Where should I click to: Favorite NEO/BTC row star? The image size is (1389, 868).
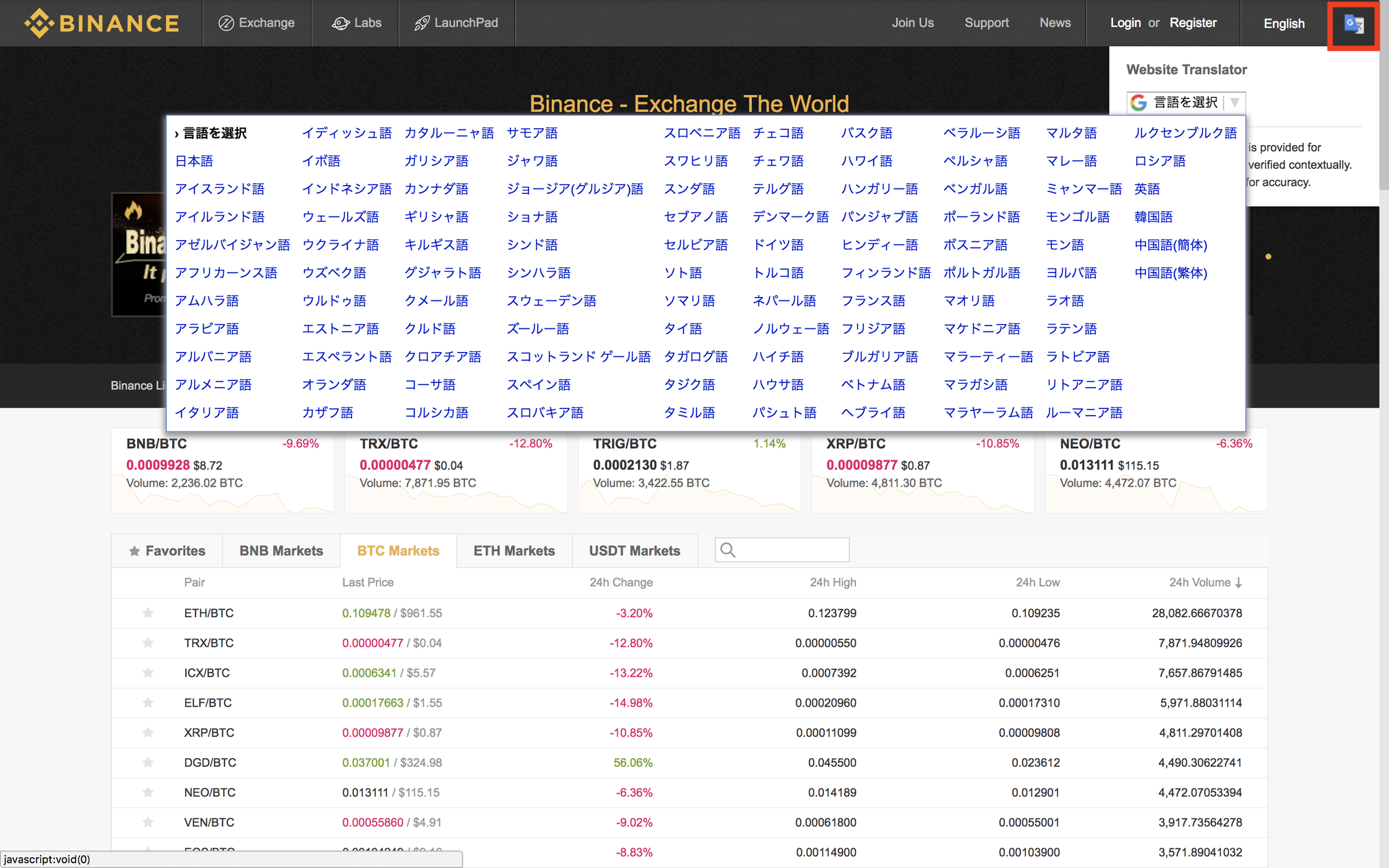tap(148, 792)
